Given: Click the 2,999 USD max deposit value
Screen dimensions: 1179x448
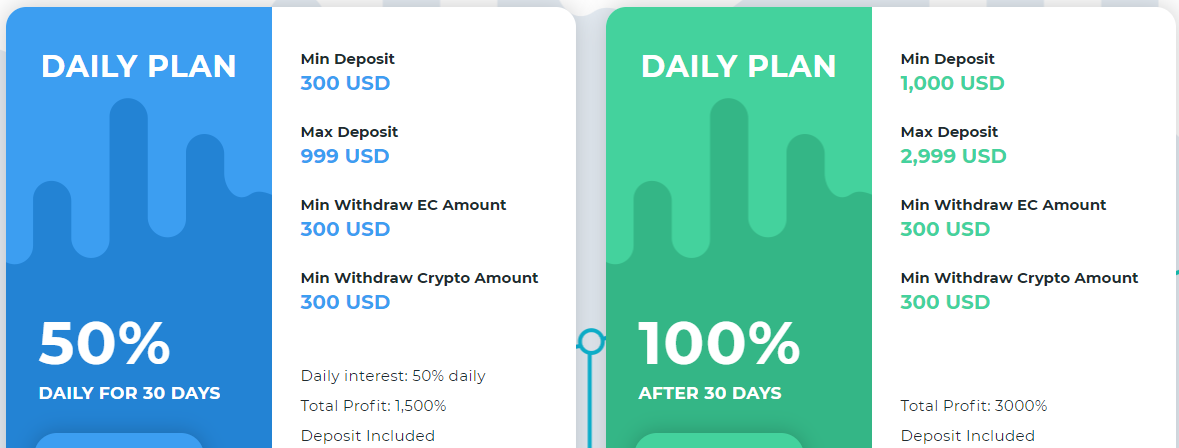Looking at the screenshot, I should click(953, 156).
